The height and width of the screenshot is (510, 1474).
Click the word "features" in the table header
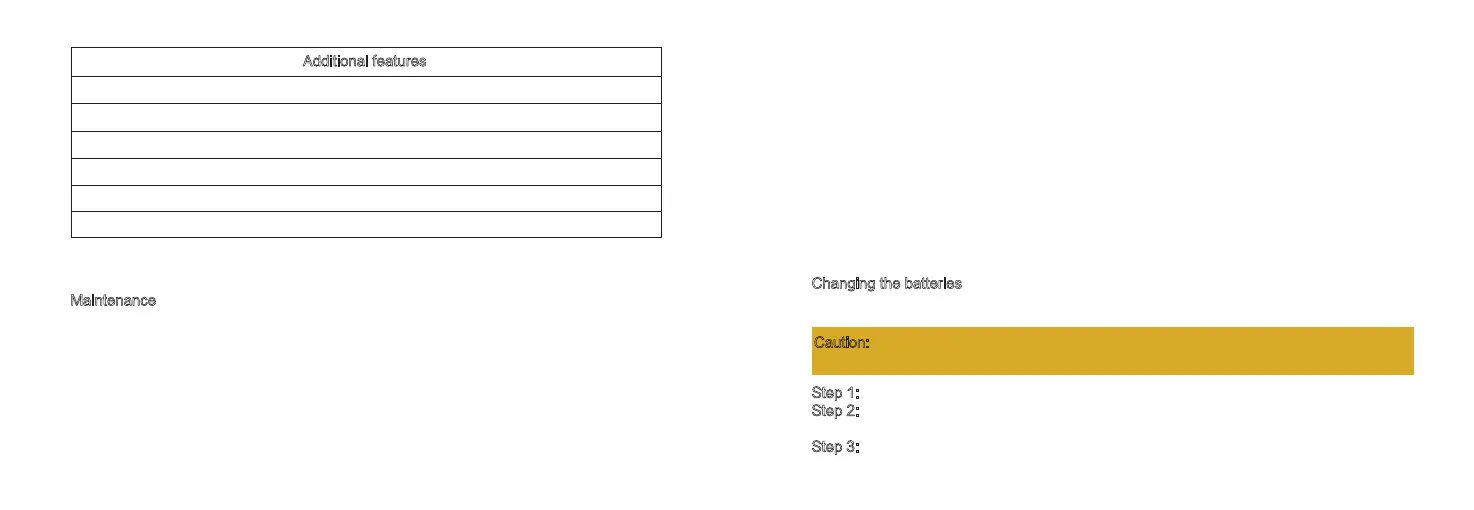click(x=398, y=62)
